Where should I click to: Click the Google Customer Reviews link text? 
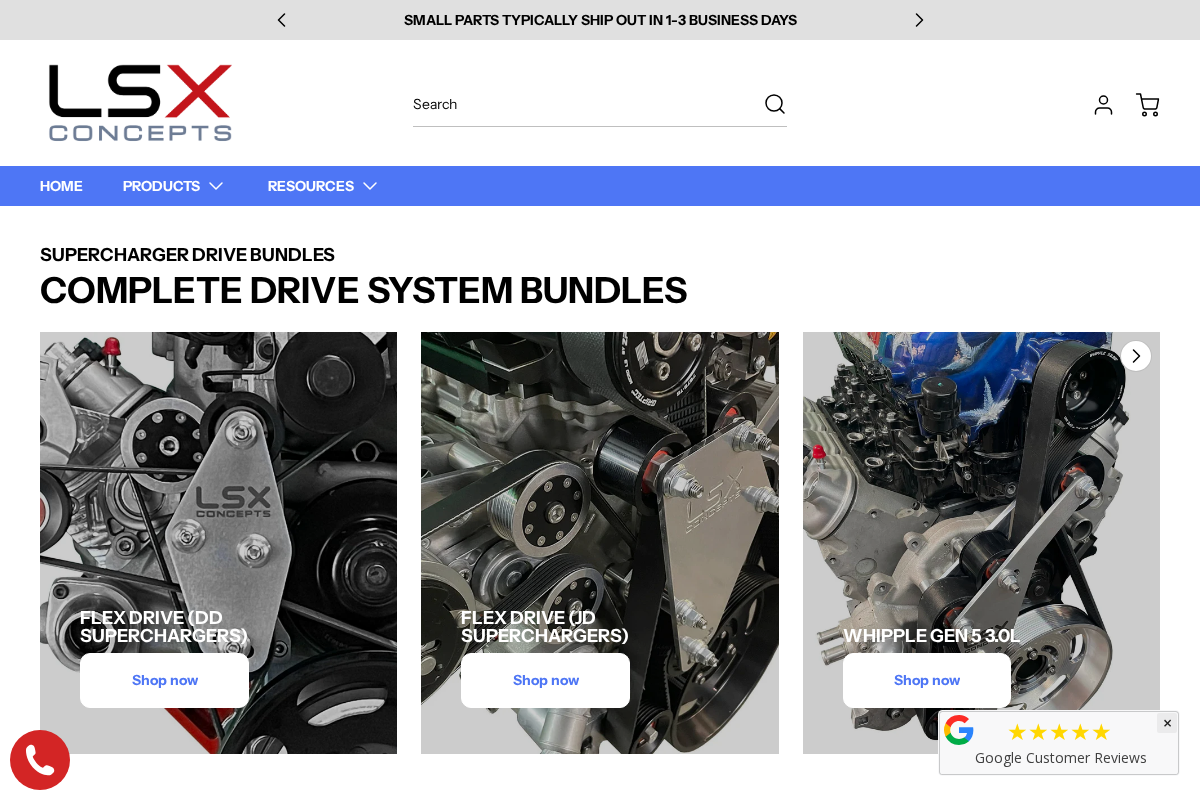(x=1062, y=758)
